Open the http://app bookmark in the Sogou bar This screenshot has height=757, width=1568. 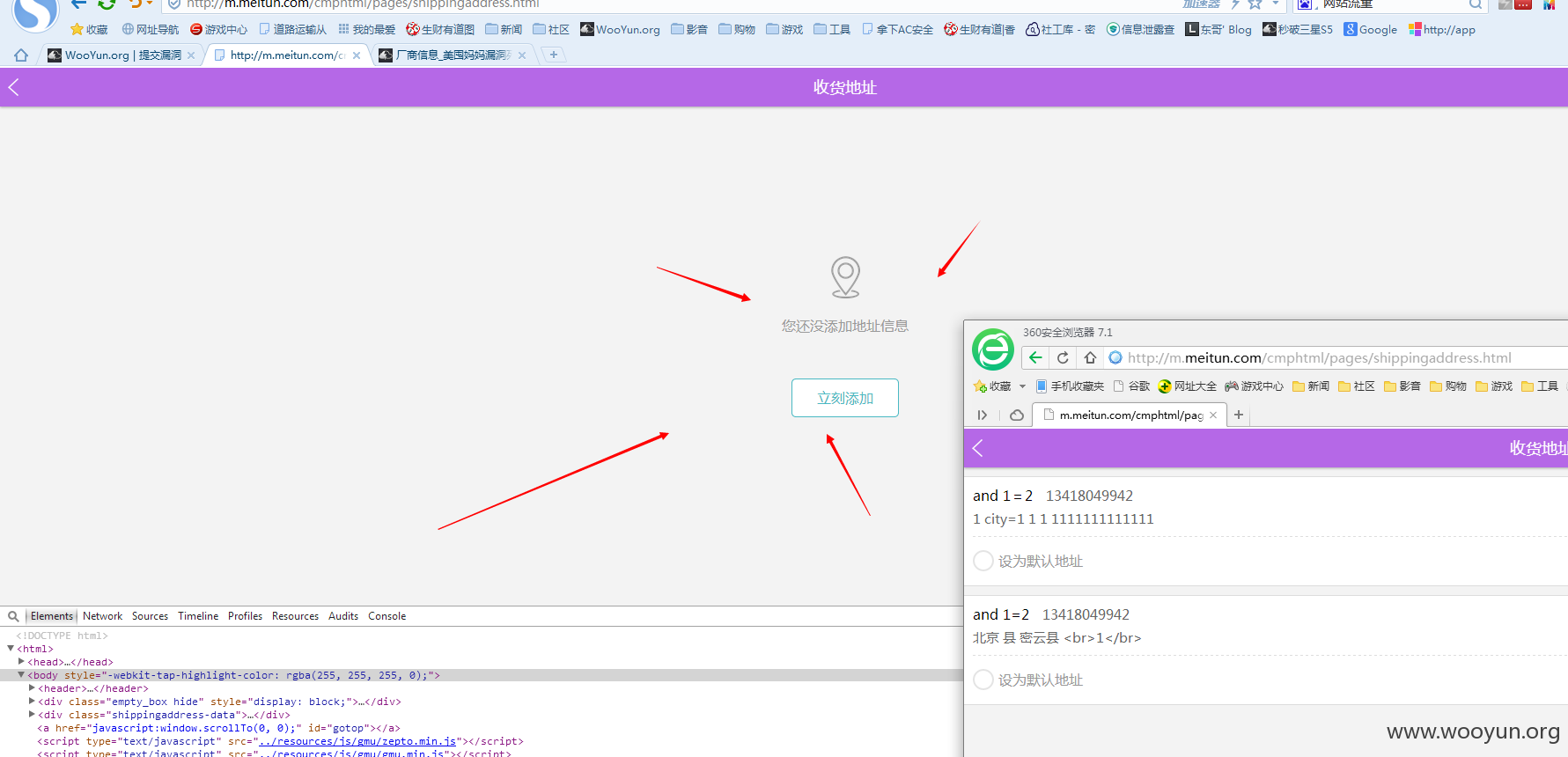1442,30
